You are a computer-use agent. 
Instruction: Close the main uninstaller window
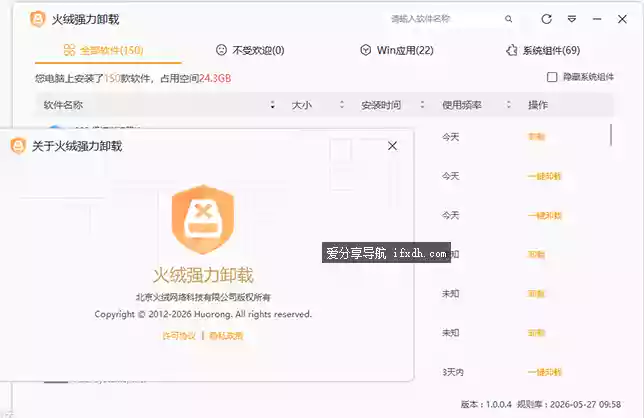point(622,19)
